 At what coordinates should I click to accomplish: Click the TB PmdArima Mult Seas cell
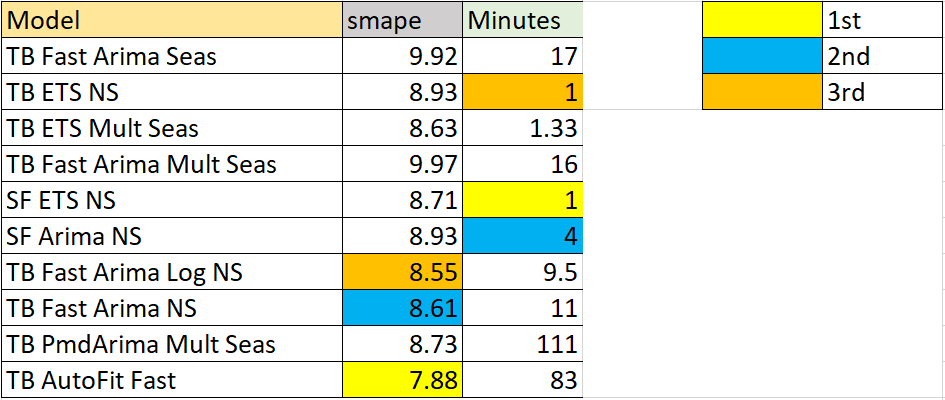point(172,344)
